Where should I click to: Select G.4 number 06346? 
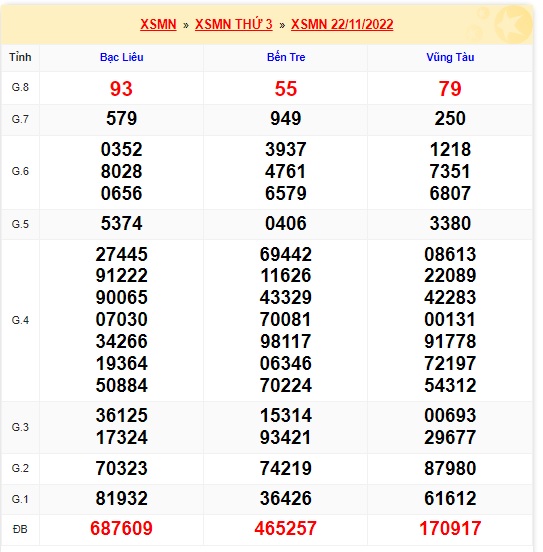pos(286,363)
